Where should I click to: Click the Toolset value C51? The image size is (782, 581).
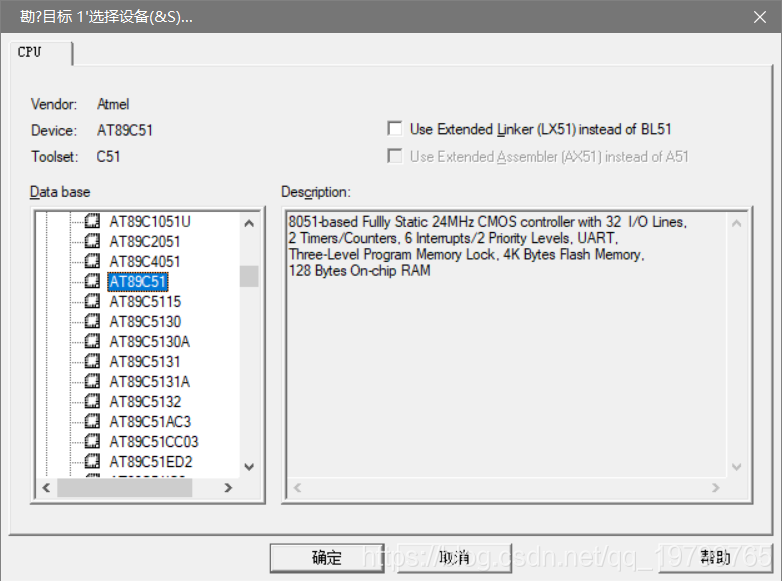tap(108, 157)
